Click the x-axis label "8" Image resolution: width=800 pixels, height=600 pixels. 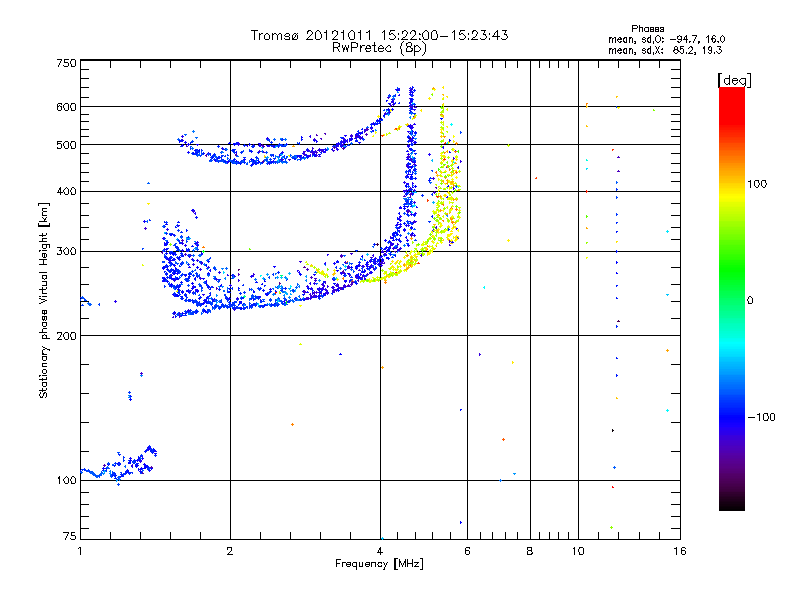[x=530, y=551]
